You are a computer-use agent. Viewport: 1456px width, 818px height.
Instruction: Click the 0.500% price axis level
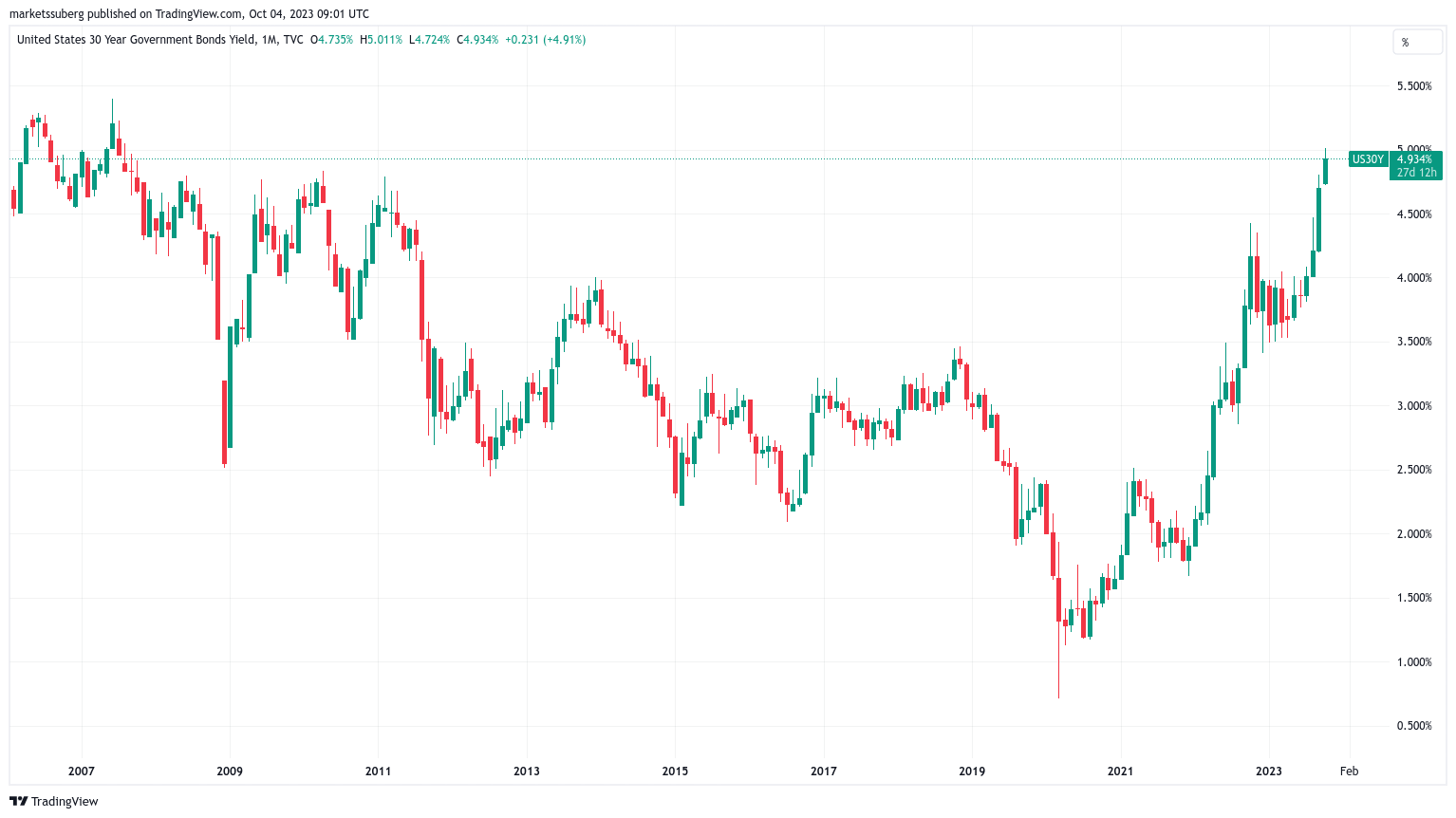point(1414,726)
